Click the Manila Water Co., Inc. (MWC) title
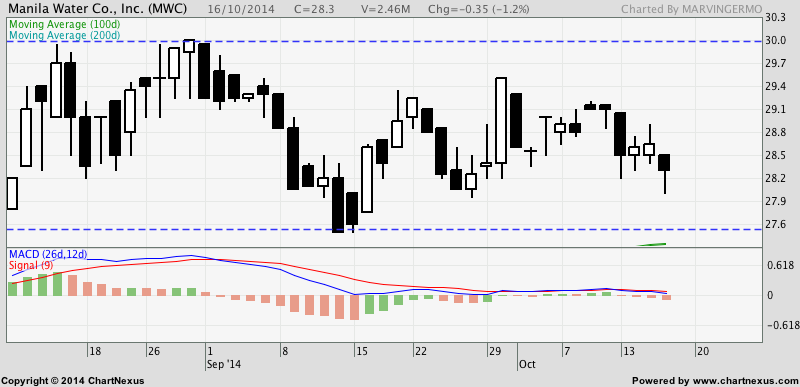The height and width of the screenshot is (387, 800). point(98,9)
